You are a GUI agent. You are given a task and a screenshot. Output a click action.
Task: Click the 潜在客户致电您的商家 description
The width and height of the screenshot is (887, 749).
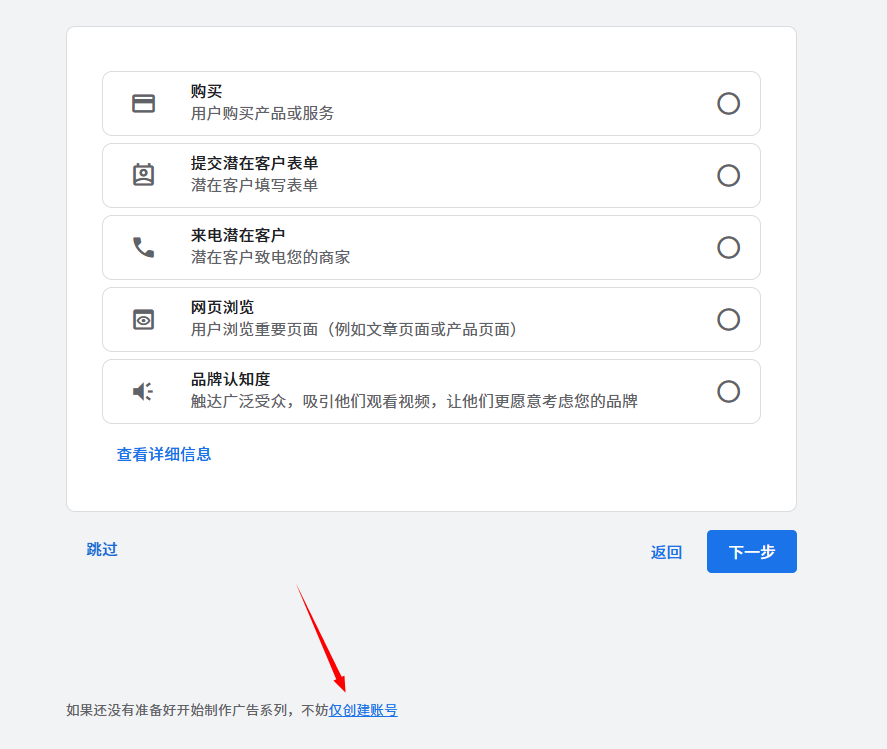[x=270, y=257]
